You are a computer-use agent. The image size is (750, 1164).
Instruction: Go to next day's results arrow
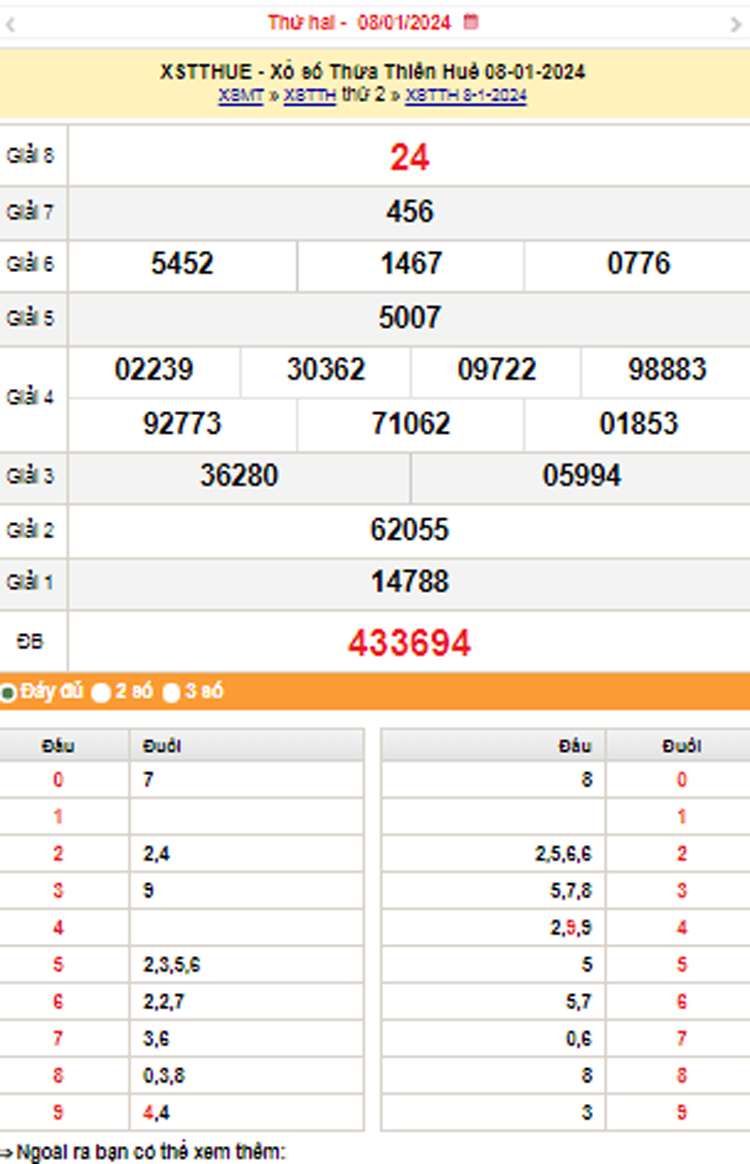[x=735, y=24]
